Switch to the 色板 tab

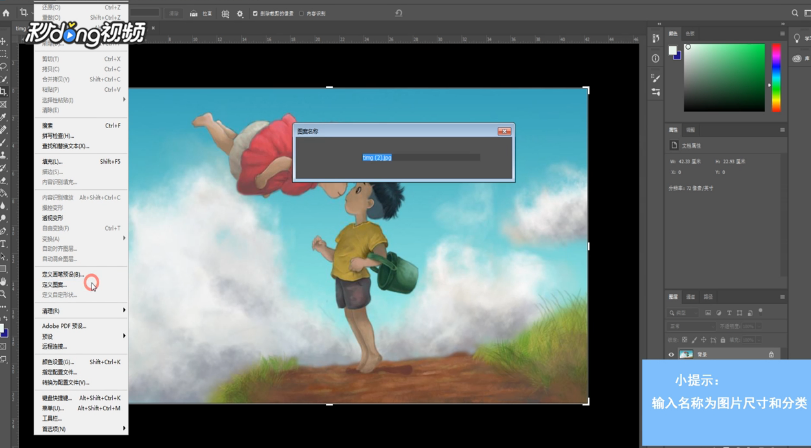pyautogui.click(x=690, y=34)
